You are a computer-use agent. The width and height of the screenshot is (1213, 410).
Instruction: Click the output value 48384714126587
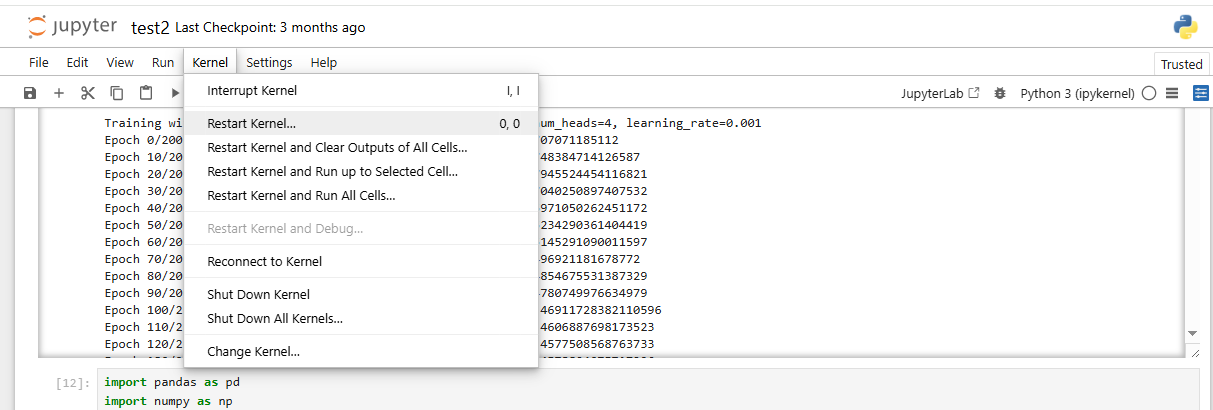tap(590, 157)
